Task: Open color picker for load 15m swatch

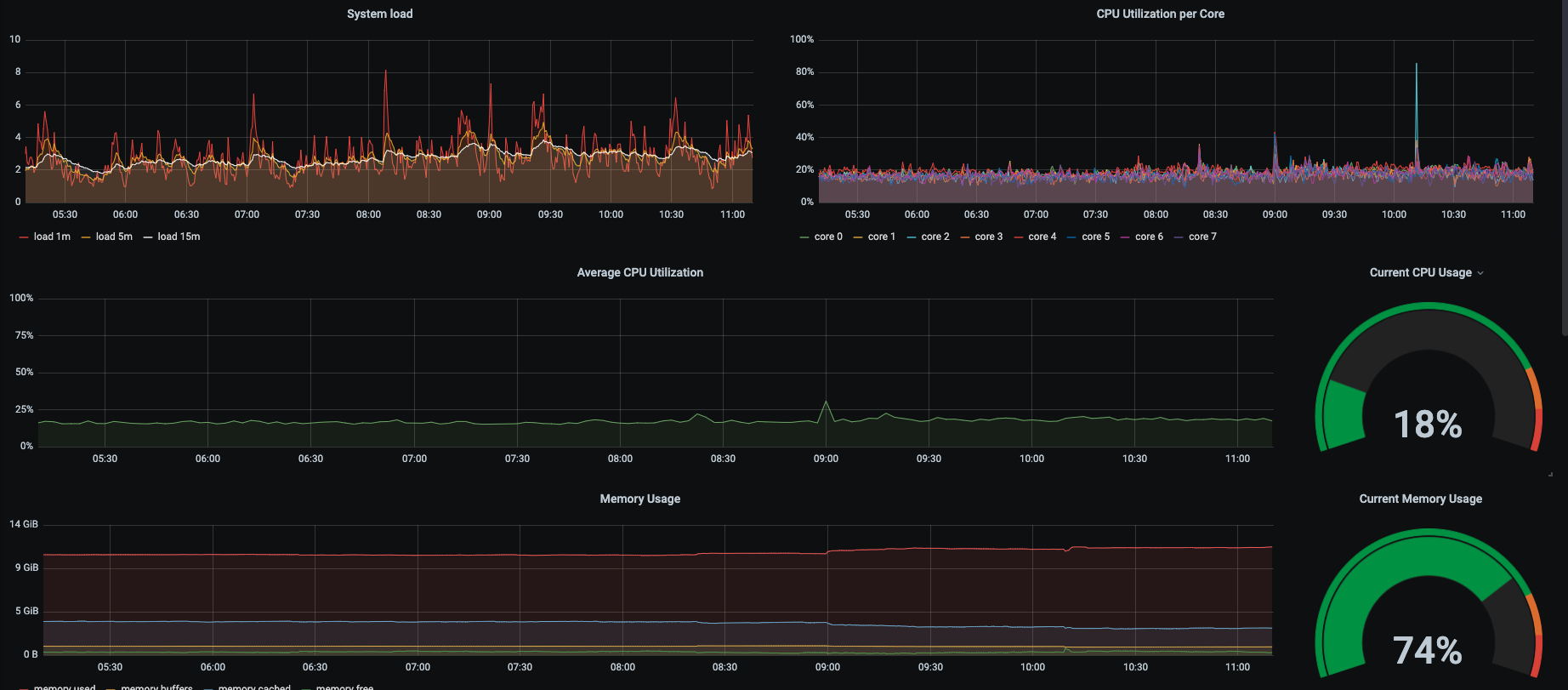Action: [148, 237]
